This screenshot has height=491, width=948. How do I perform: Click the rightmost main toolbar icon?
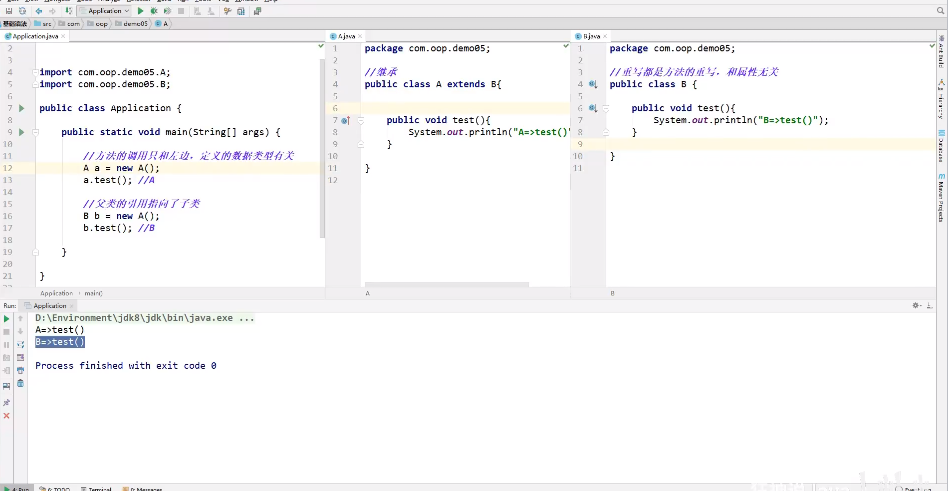(258, 11)
